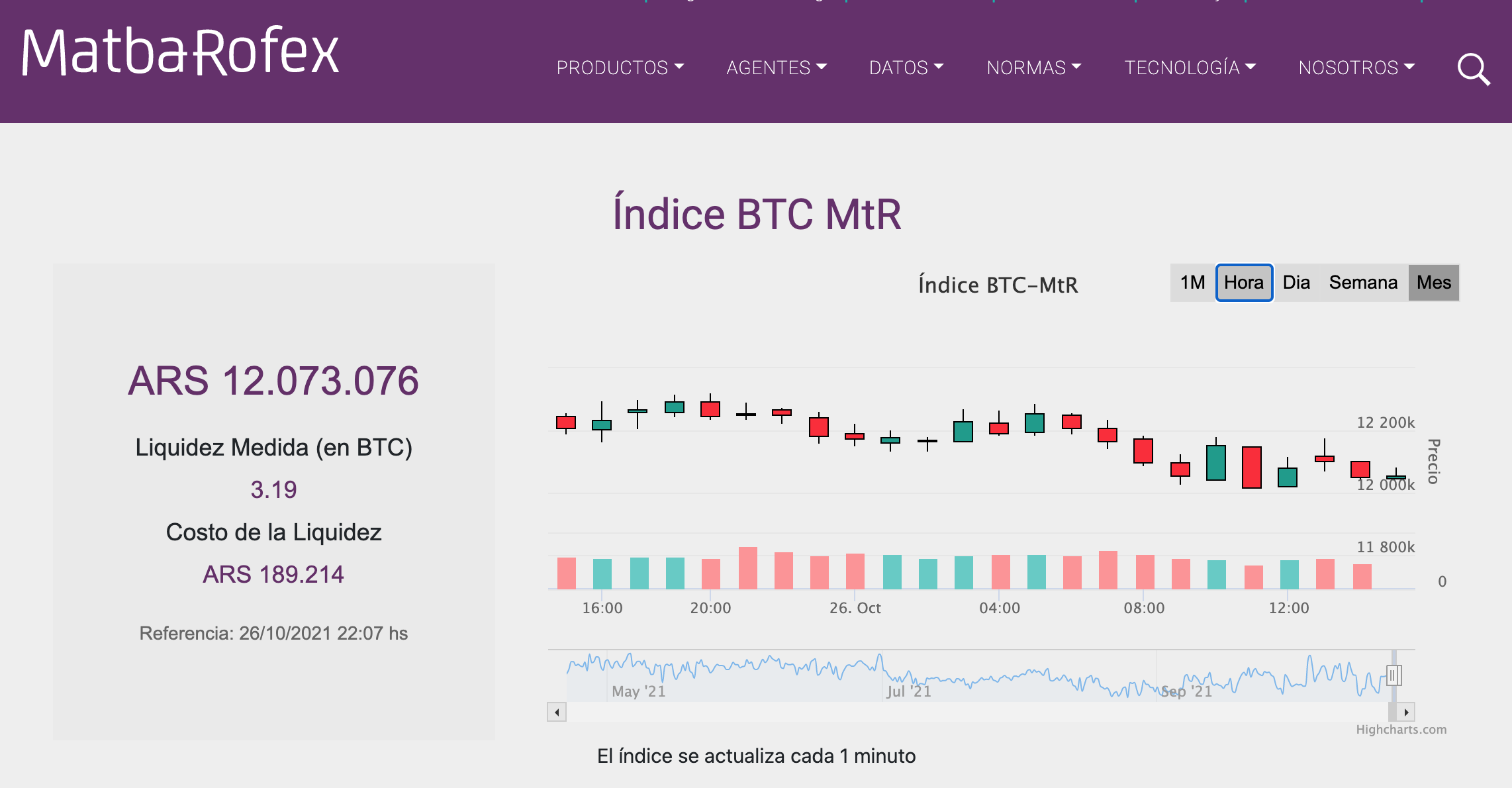Select the 1M interval button

[1192, 283]
